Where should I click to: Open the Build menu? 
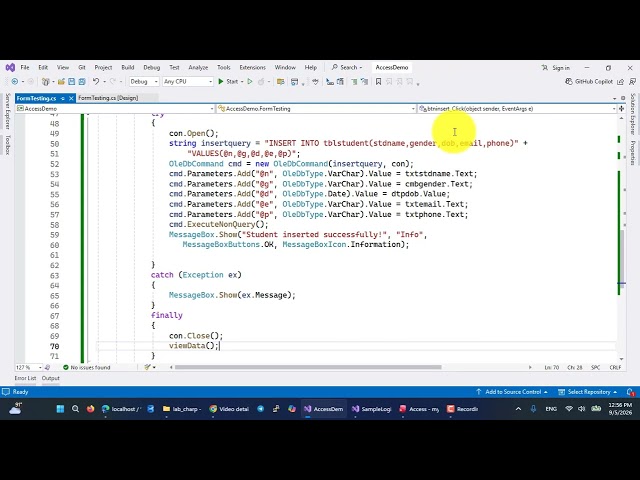[128, 67]
